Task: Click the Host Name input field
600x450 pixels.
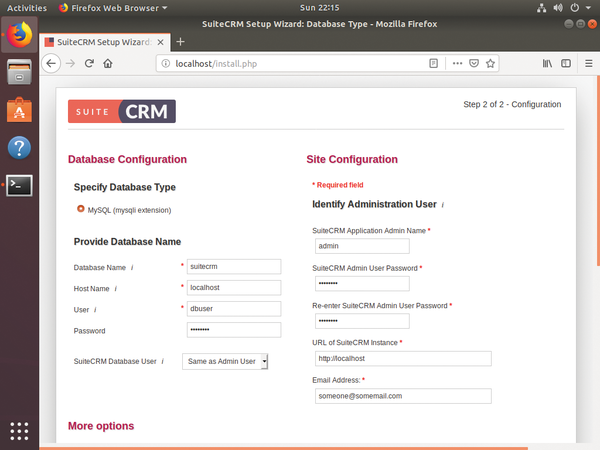Action: [x=234, y=288]
